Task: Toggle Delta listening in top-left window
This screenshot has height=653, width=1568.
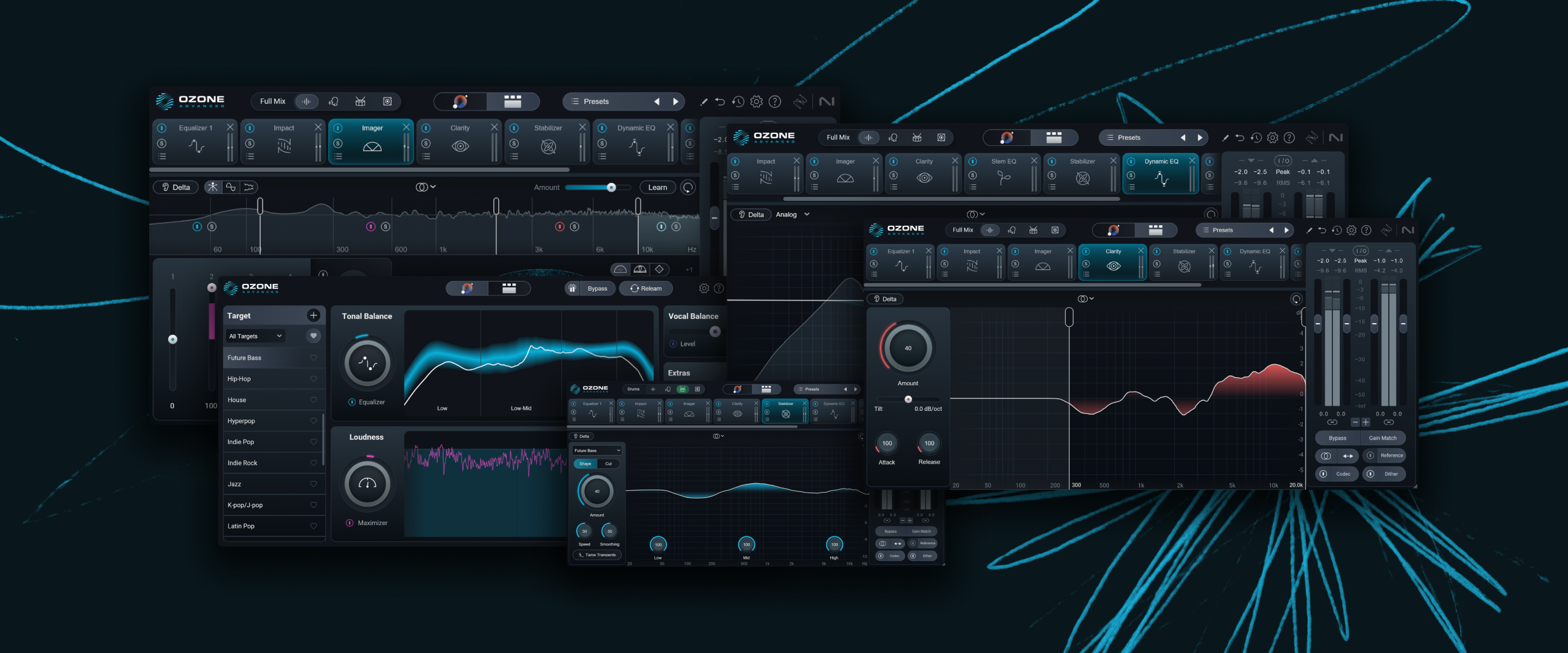Action: 175,187
